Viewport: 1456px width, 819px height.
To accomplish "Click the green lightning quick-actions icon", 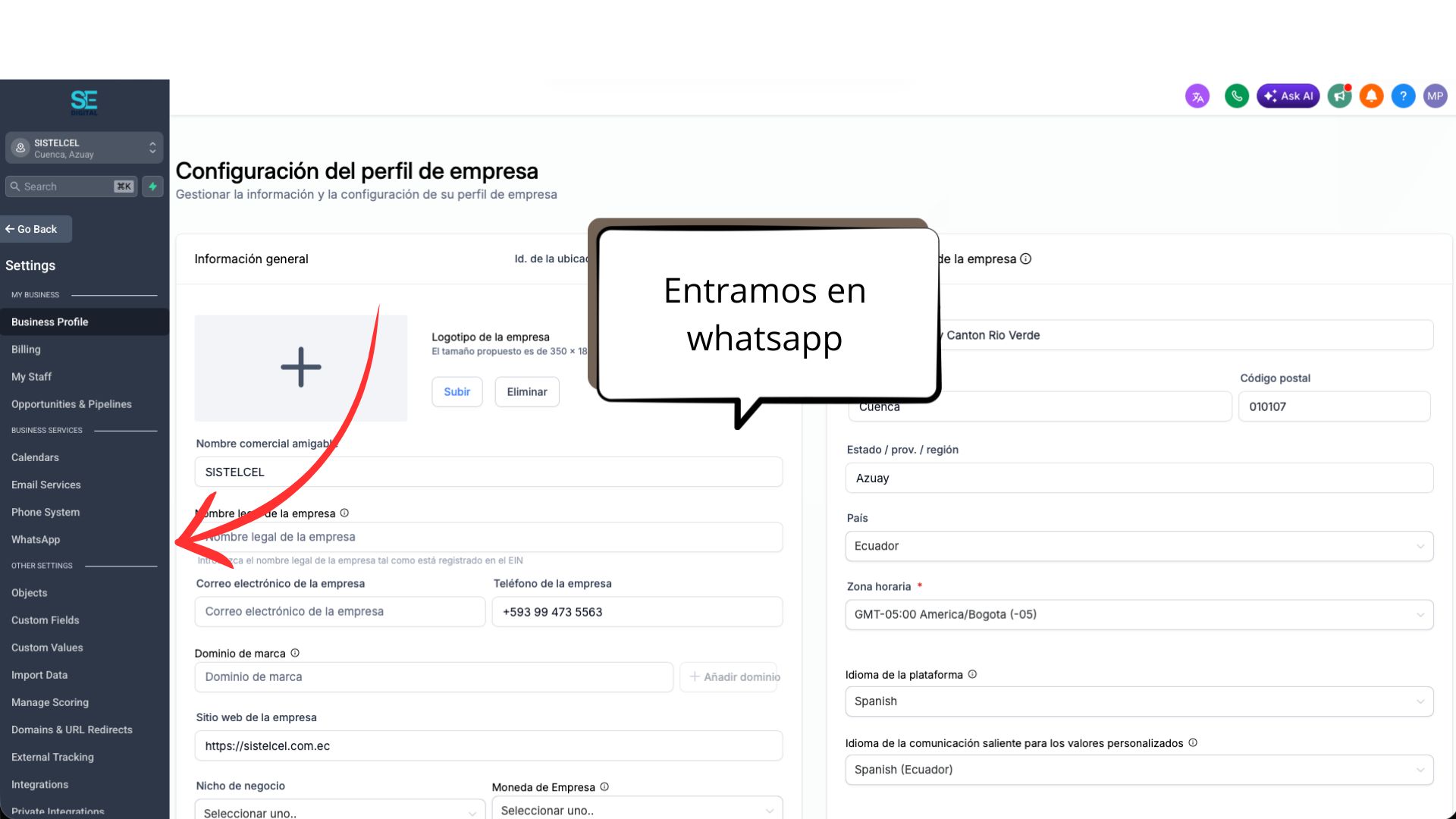I will click(x=152, y=187).
